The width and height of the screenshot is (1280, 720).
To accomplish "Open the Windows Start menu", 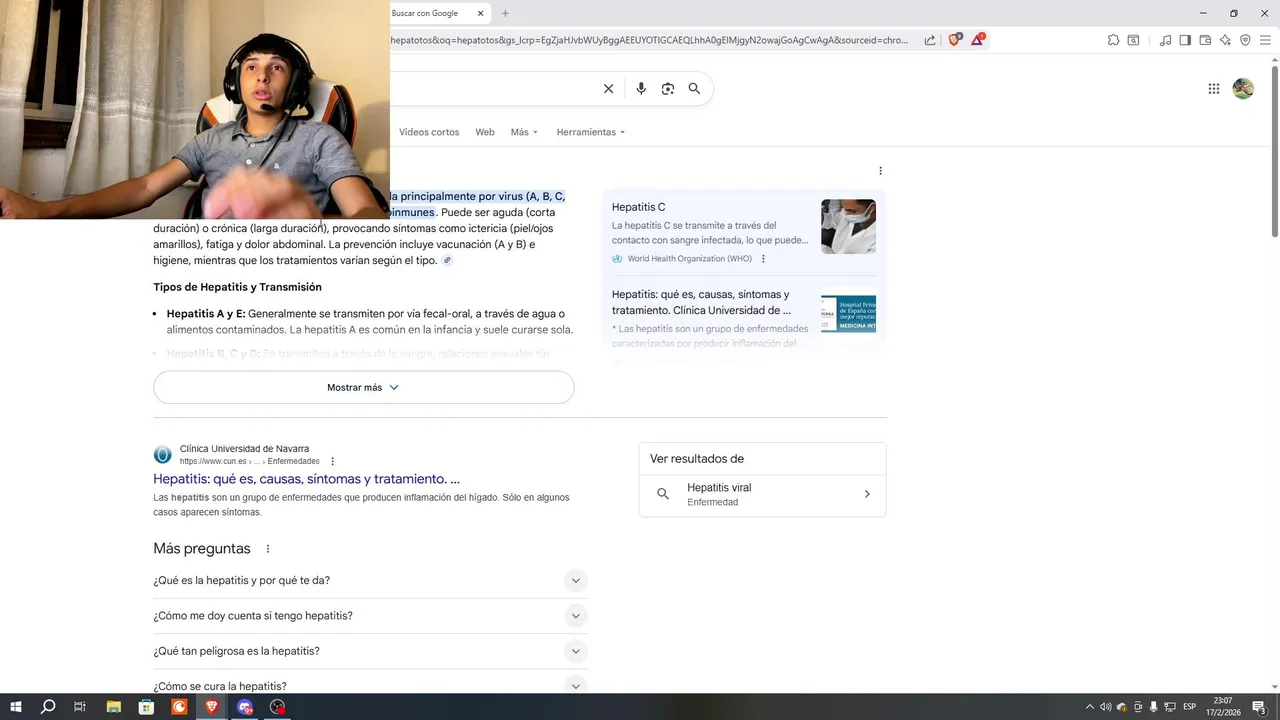I will [15, 707].
